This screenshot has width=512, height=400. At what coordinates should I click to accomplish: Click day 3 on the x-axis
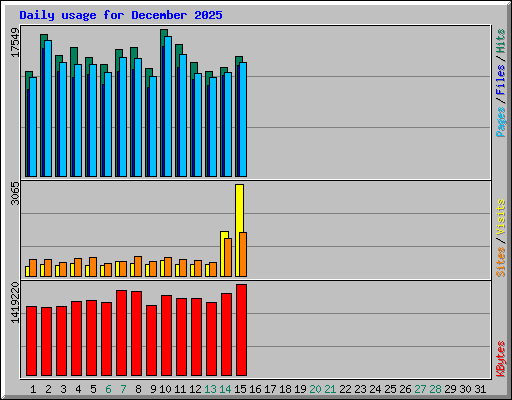(x=63, y=389)
